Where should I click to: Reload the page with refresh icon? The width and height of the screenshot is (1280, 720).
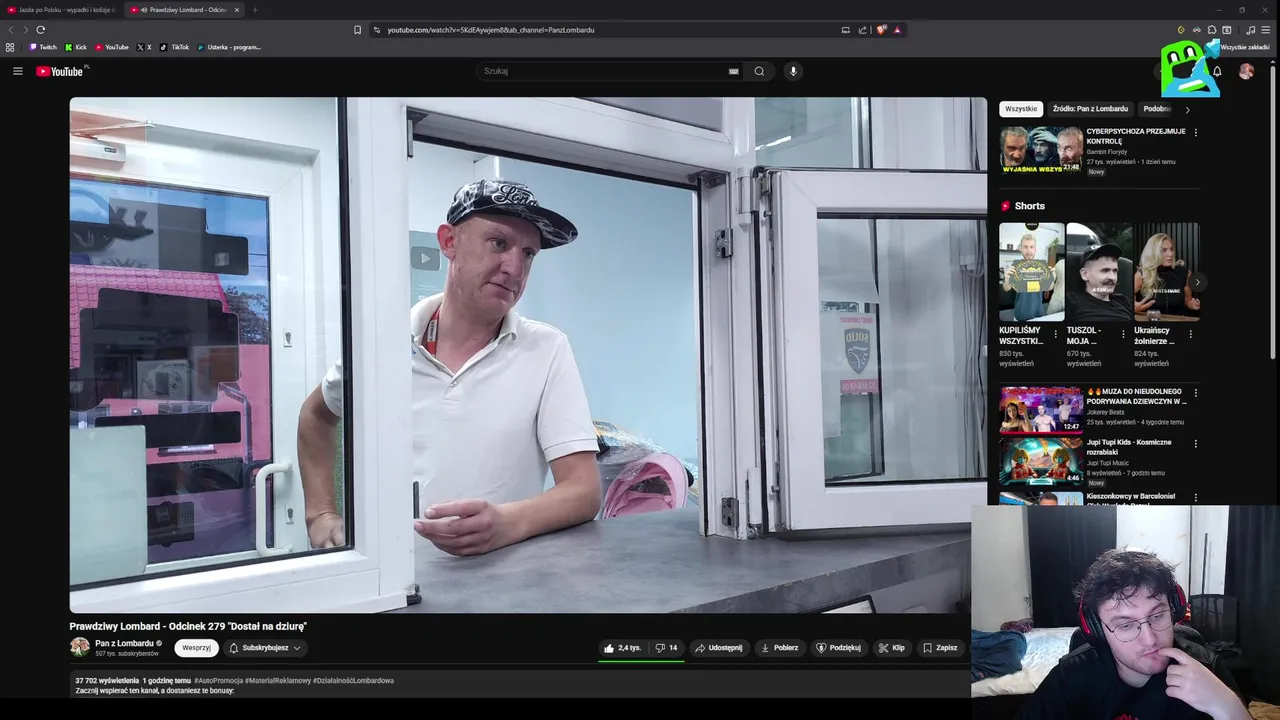[x=40, y=30]
